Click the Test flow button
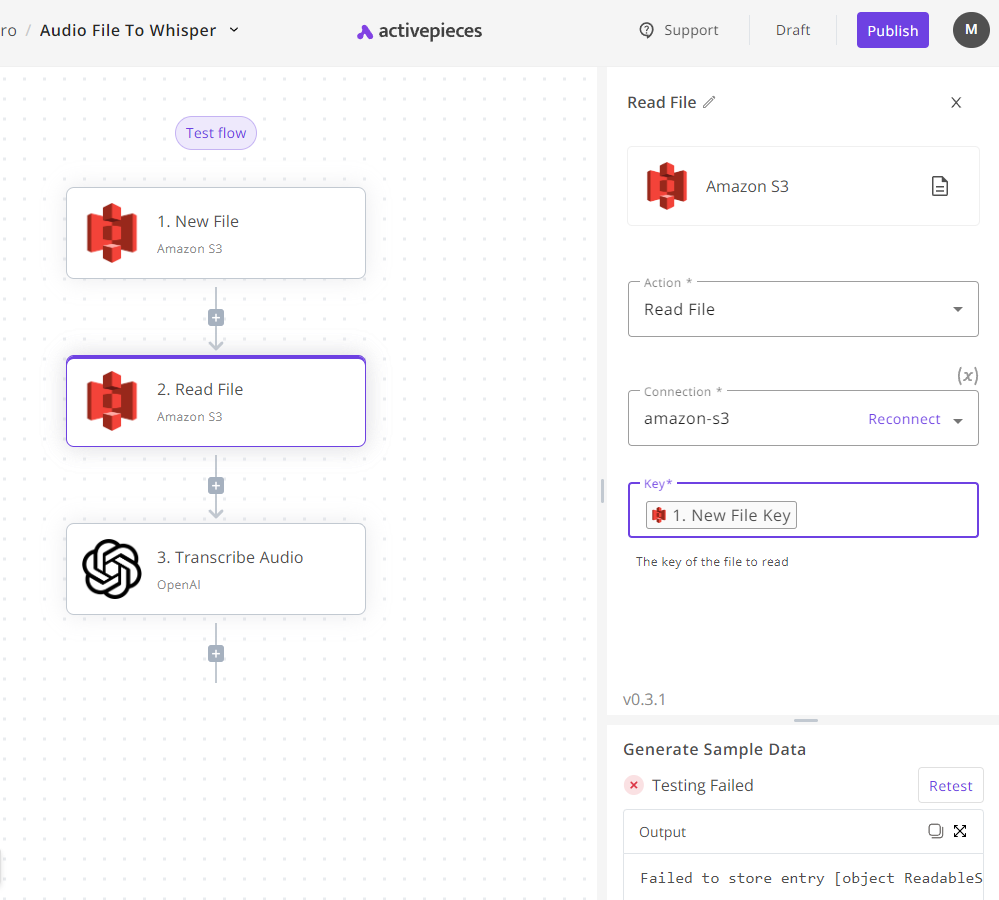The width and height of the screenshot is (999, 900). click(216, 133)
